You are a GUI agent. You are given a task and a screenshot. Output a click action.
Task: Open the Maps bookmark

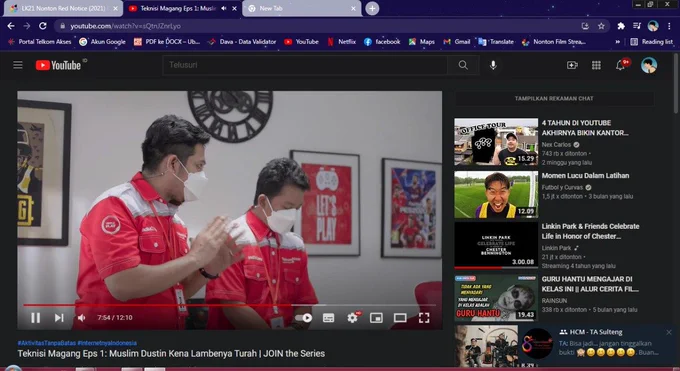click(422, 42)
